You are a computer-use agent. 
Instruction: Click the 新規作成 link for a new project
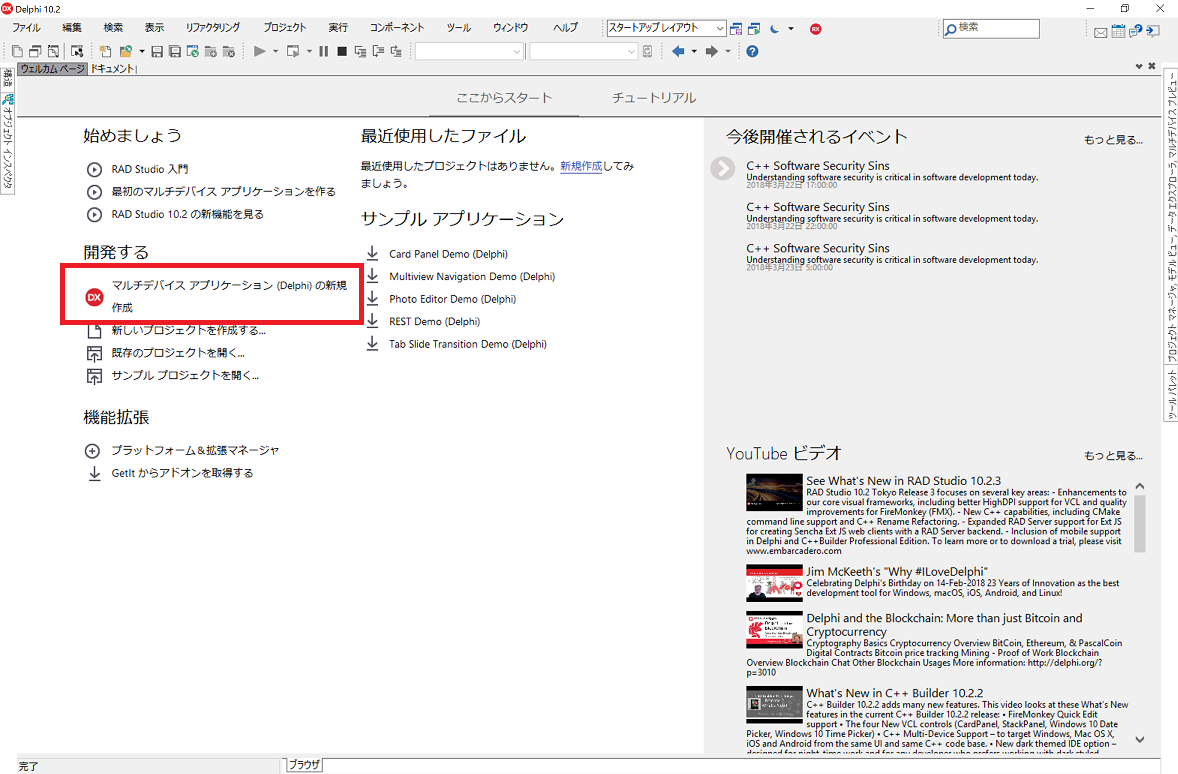click(581, 166)
